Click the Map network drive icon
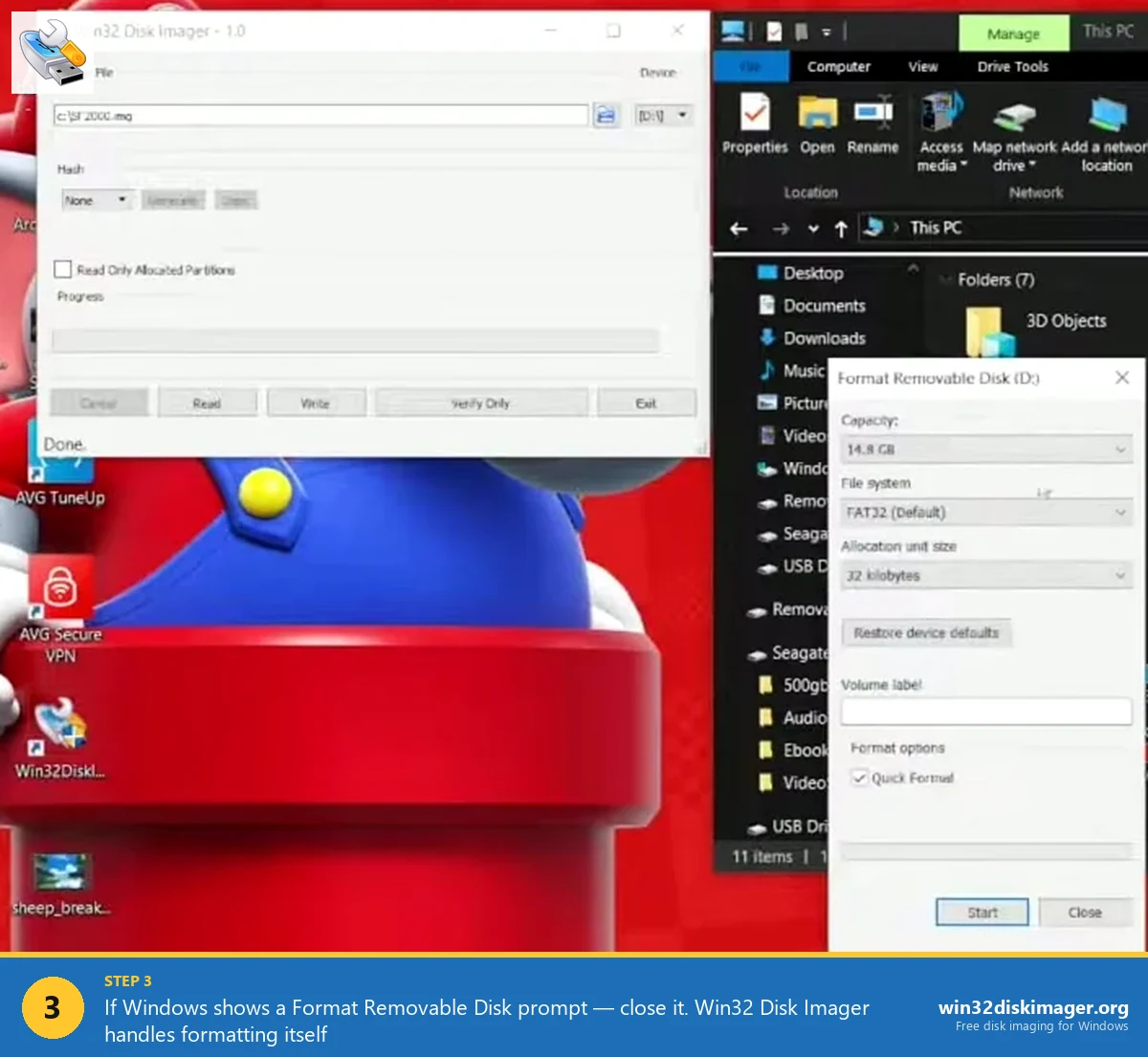 point(1013,122)
